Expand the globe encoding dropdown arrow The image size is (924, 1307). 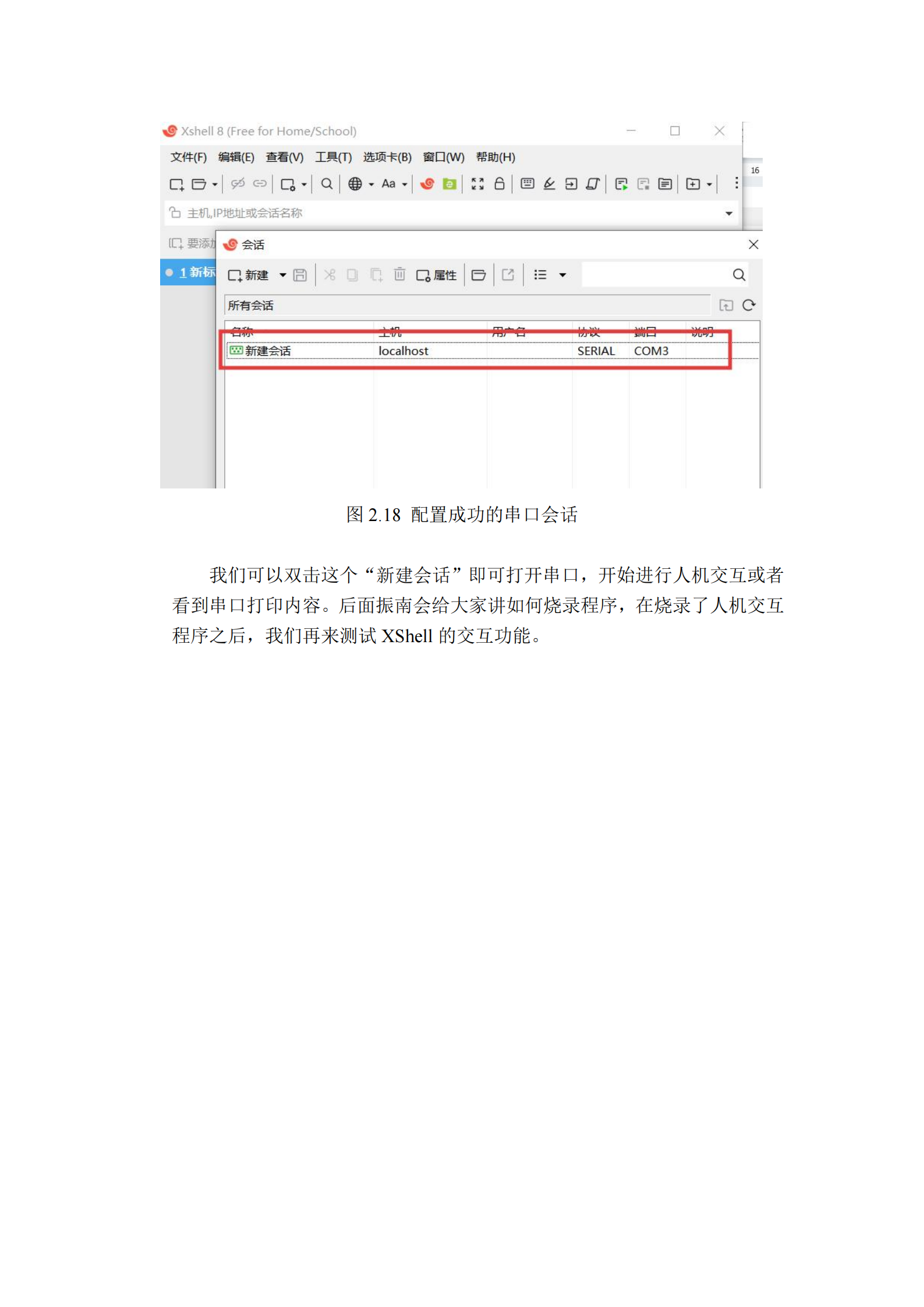(371, 185)
